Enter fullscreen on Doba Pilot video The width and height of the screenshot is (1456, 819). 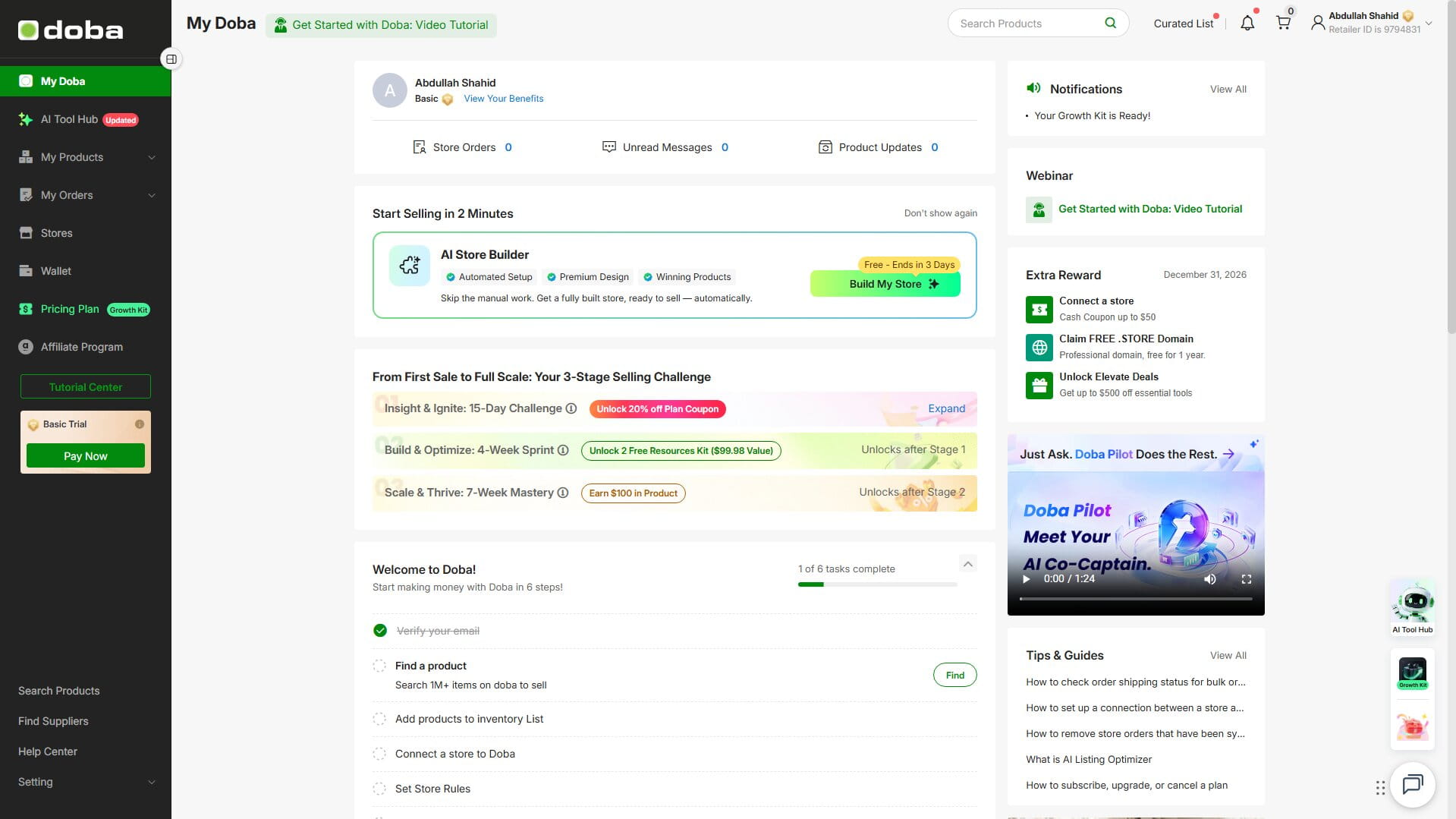(1246, 579)
